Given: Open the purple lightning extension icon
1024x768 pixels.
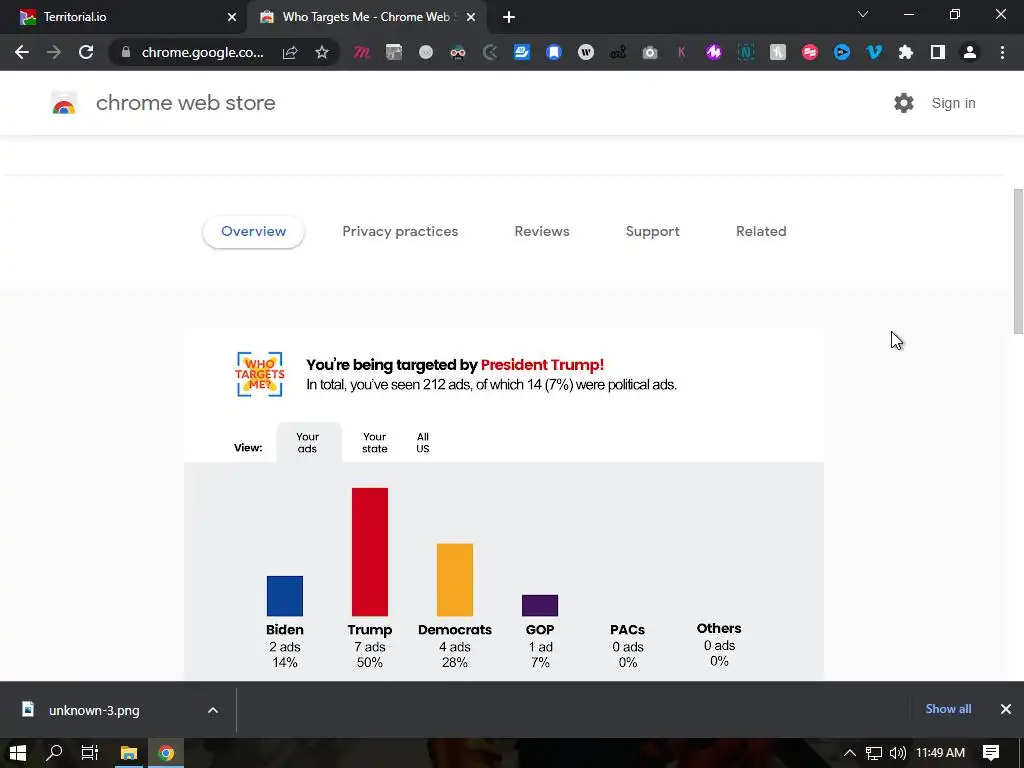Looking at the screenshot, I should tap(714, 52).
